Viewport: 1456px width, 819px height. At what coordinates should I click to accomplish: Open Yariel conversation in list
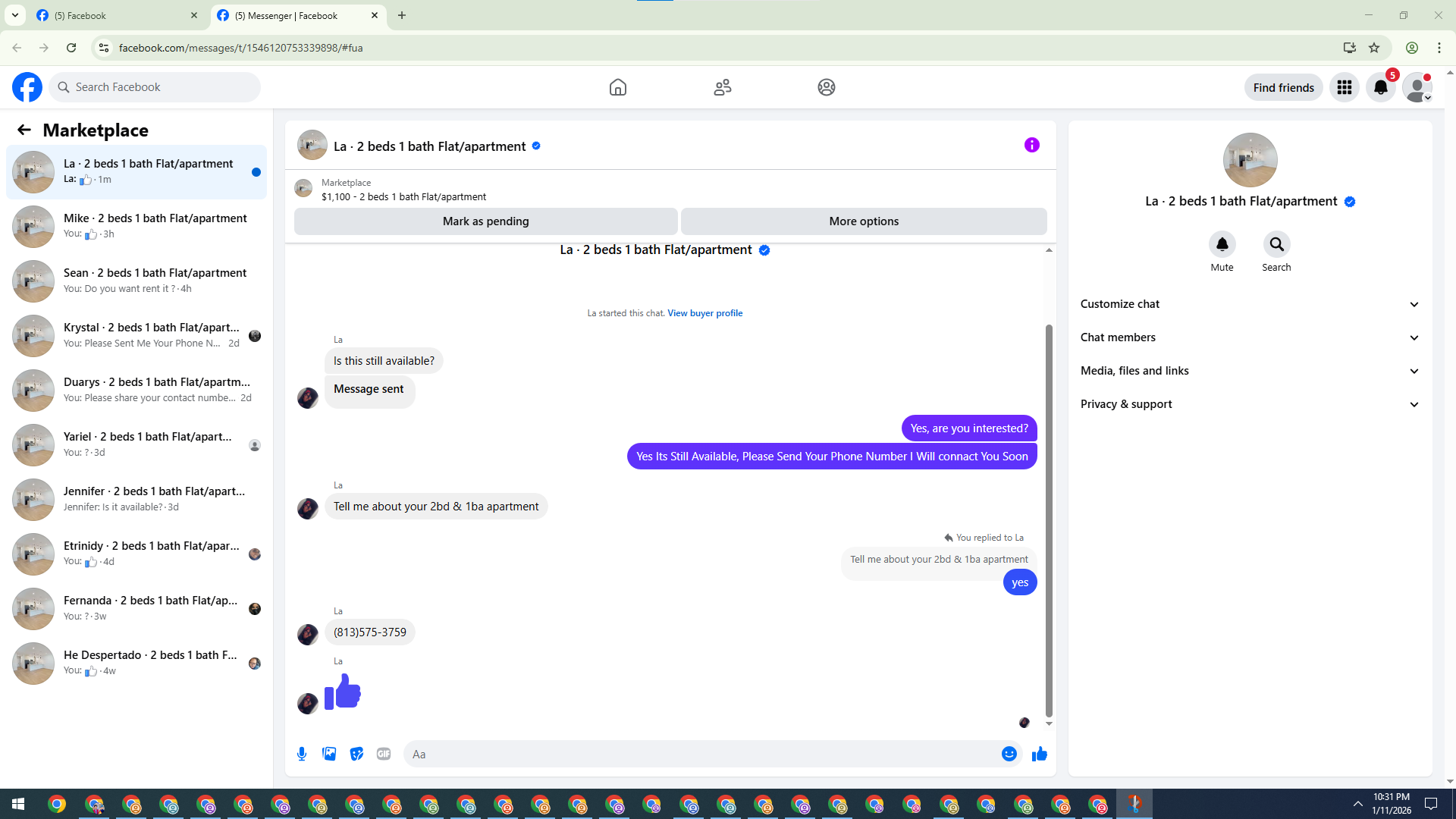click(136, 445)
